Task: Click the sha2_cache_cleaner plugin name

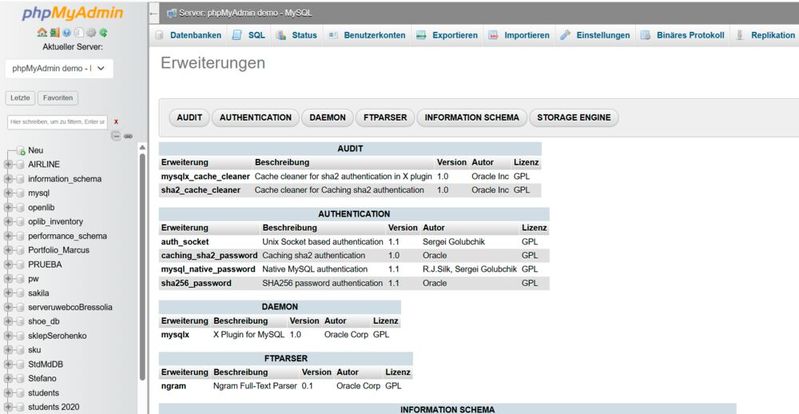Action: 201,190
